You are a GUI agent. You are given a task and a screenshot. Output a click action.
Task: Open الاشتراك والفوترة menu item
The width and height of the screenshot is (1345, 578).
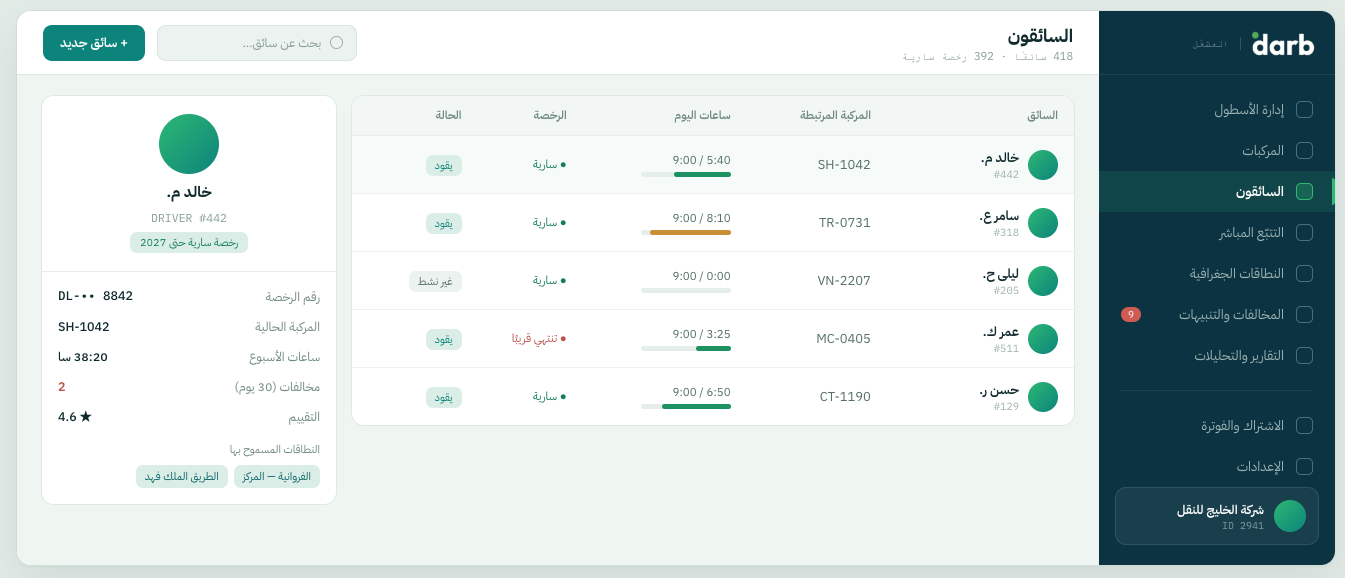click(x=1217, y=426)
